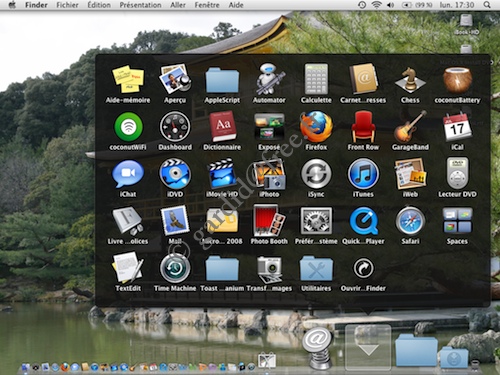The image size is (500, 375).
Task: Open the Fichier menu
Action: 67,5
